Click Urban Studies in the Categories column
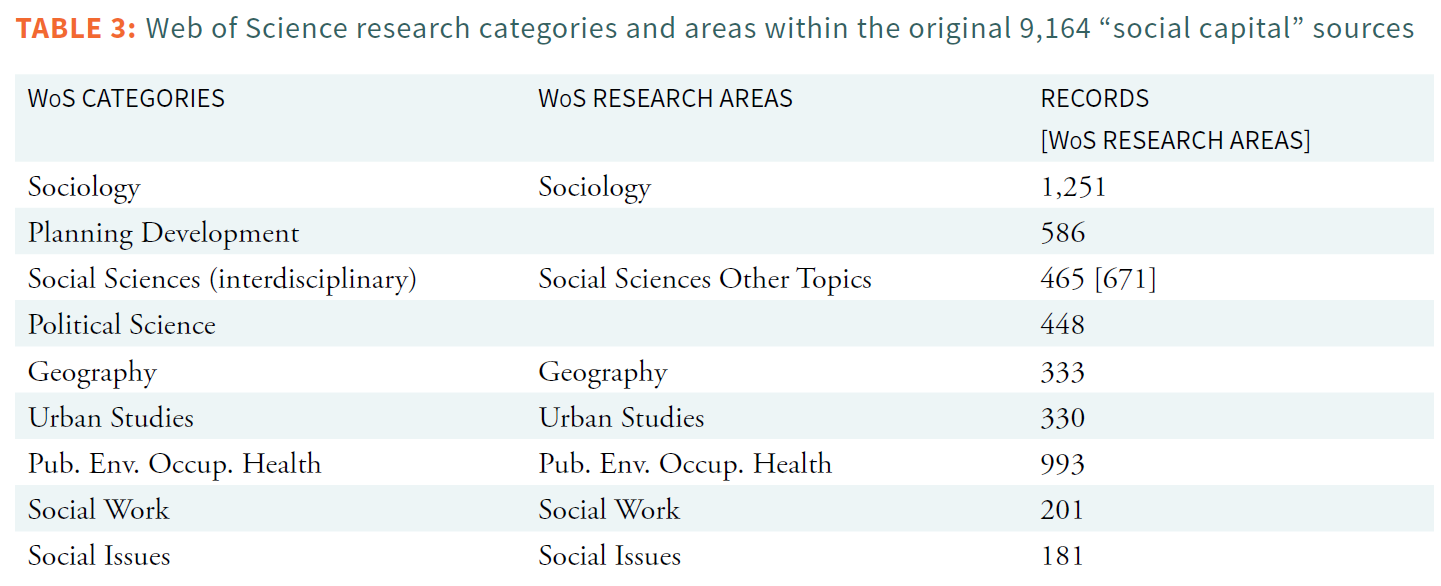 [x=111, y=418]
